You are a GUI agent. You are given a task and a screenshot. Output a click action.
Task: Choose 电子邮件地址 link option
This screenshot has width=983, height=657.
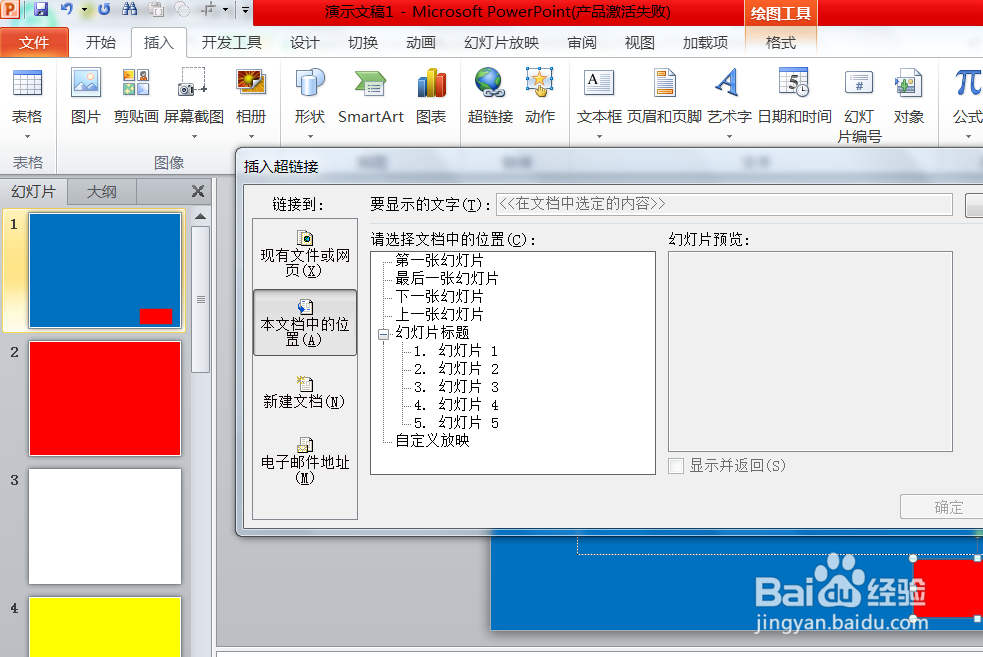(305, 461)
